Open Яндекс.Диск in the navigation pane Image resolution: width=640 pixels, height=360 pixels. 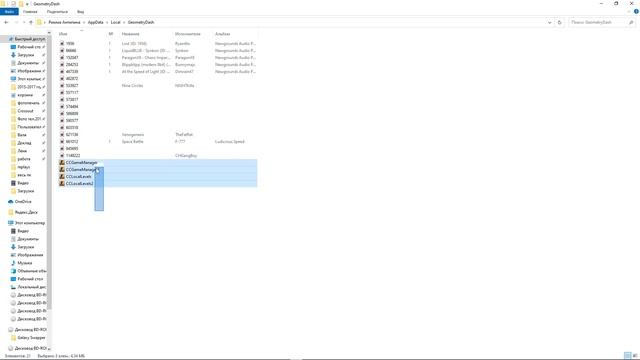coord(26,212)
